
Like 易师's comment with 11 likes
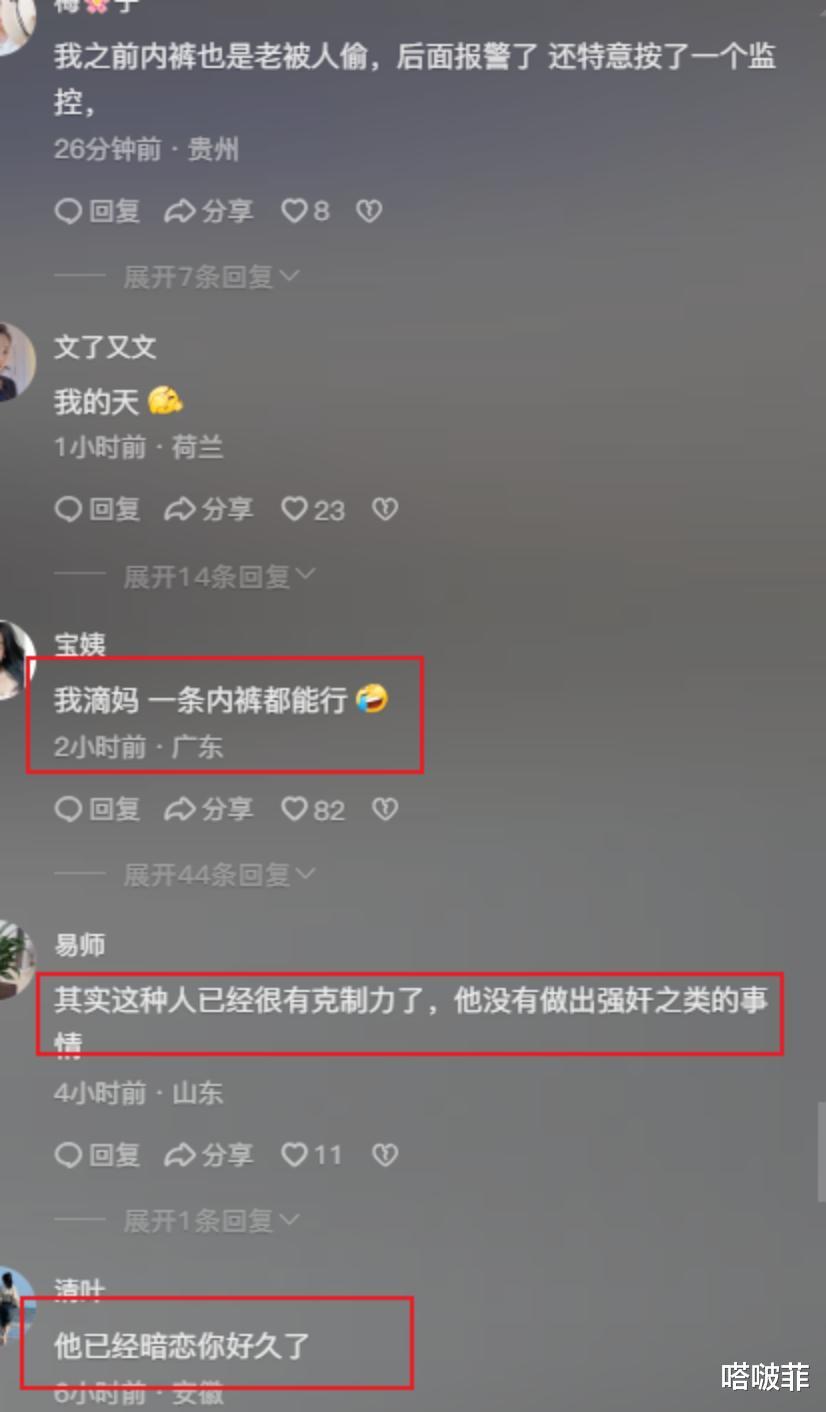(311, 1155)
